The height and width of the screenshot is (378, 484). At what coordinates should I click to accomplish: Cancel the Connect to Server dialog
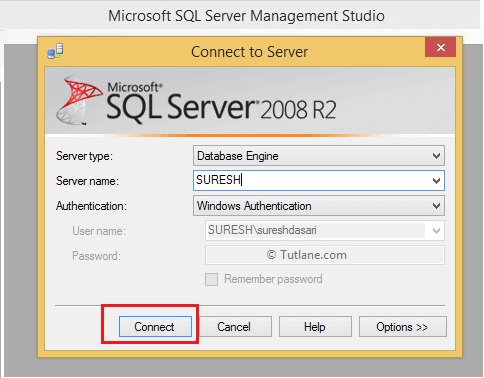tap(235, 327)
